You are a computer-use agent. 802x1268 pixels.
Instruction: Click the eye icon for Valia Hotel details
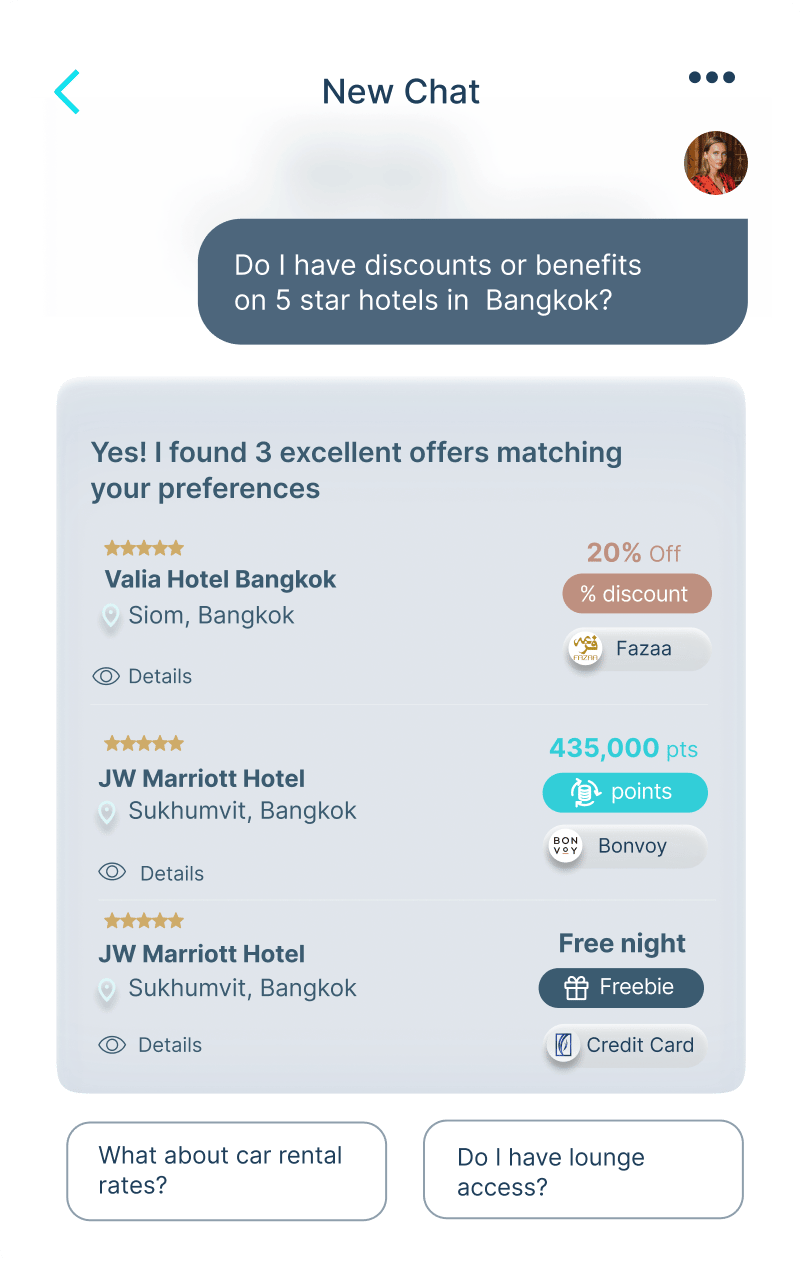pyautogui.click(x=106, y=677)
